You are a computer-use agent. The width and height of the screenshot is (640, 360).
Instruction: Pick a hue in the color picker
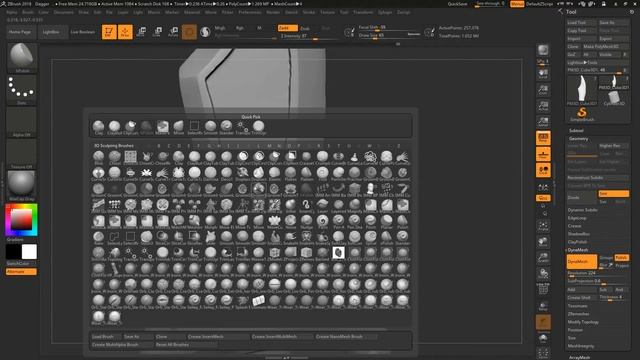[x=21, y=220]
